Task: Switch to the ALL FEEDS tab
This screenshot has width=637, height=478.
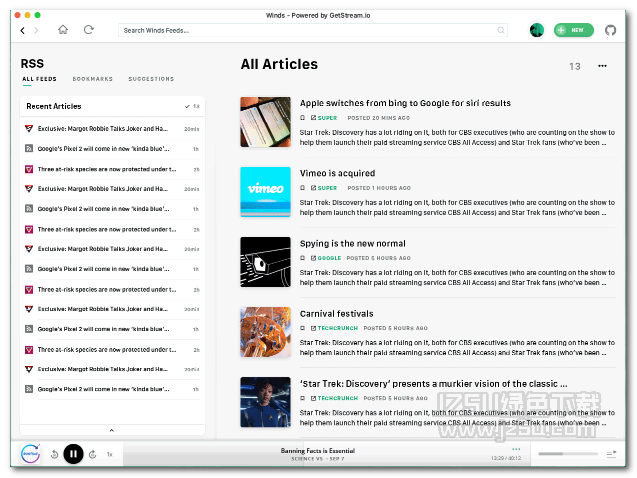Action: pyautogui.click(x=39, y=79)
